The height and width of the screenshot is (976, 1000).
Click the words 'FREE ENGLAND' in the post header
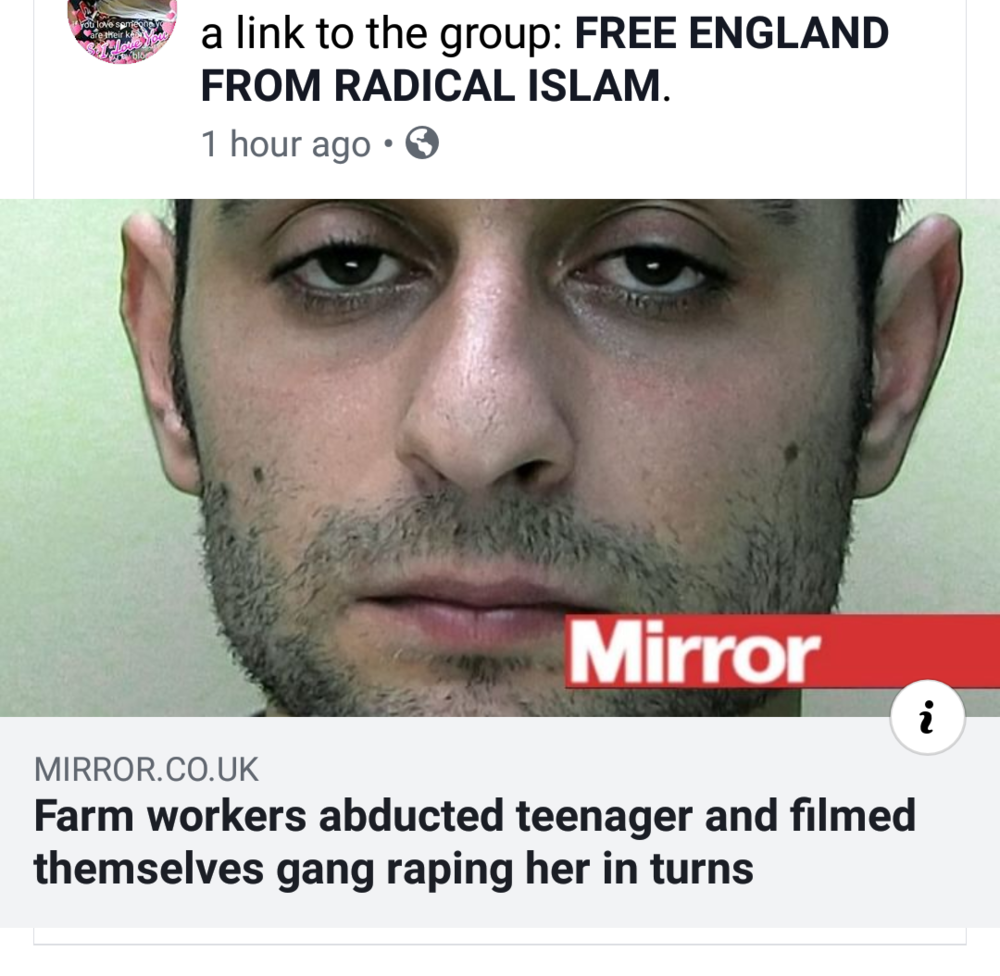pos(732,33)
